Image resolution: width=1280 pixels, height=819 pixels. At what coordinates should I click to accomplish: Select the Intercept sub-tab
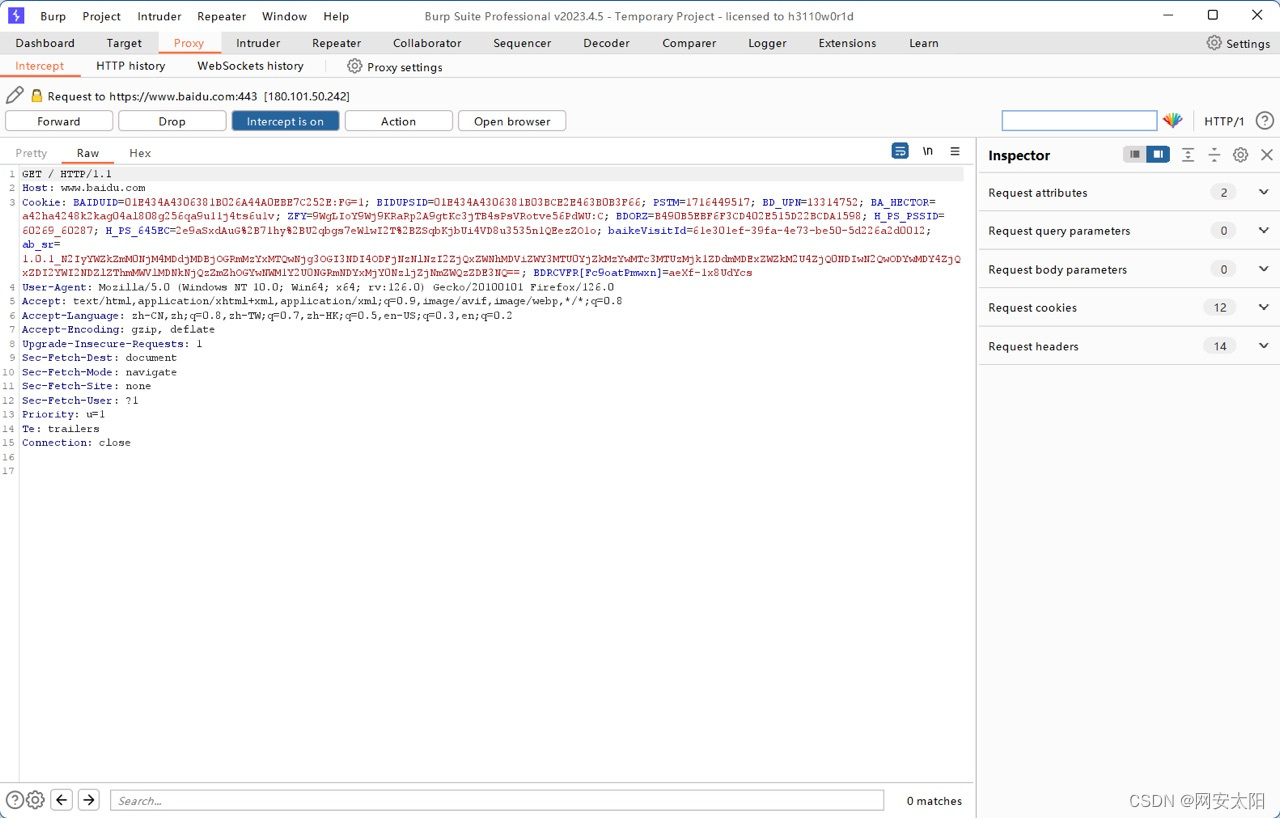click(x=39, y=66)
